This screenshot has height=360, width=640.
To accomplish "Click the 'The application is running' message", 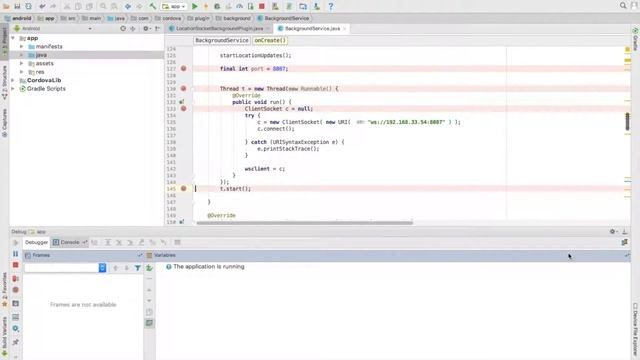I will (209, 267).
